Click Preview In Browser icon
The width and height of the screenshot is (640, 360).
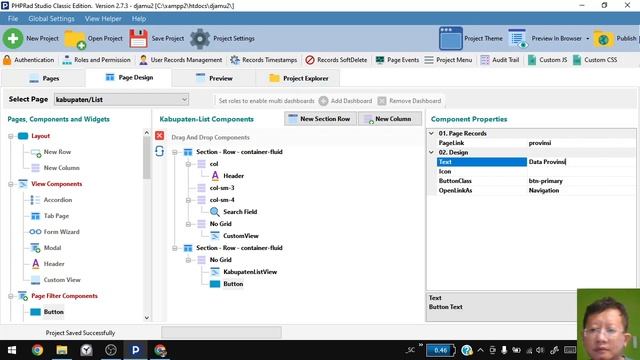(517, 38)
